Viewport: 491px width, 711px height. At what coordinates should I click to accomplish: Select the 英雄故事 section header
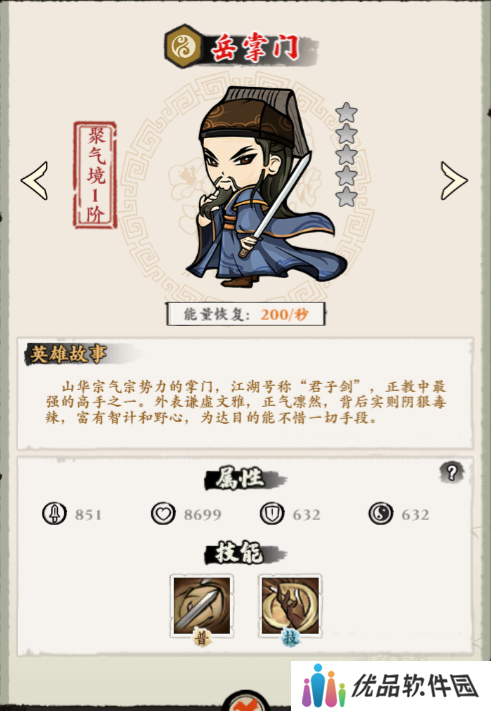click(x=68, y=354)
